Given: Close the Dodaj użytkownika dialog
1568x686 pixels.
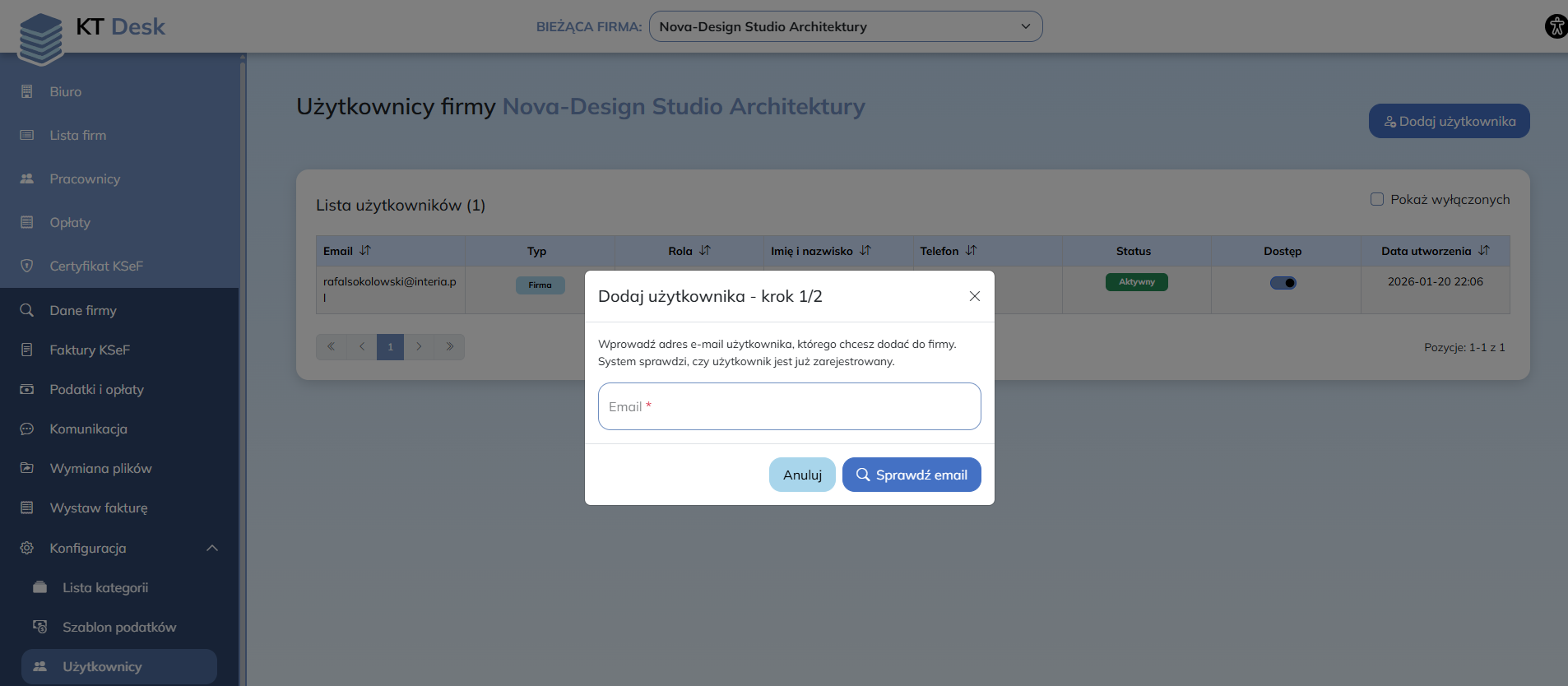Looking at the screenshot, I should point(974,296).
